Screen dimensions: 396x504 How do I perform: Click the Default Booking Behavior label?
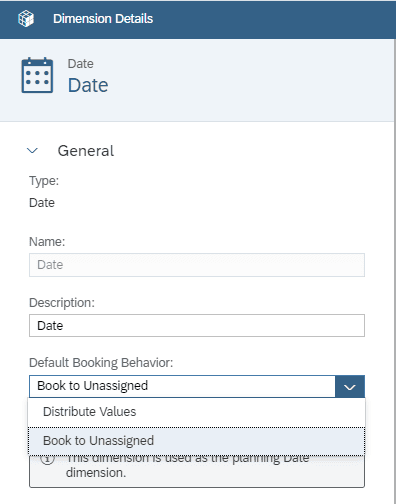(101, 363)
